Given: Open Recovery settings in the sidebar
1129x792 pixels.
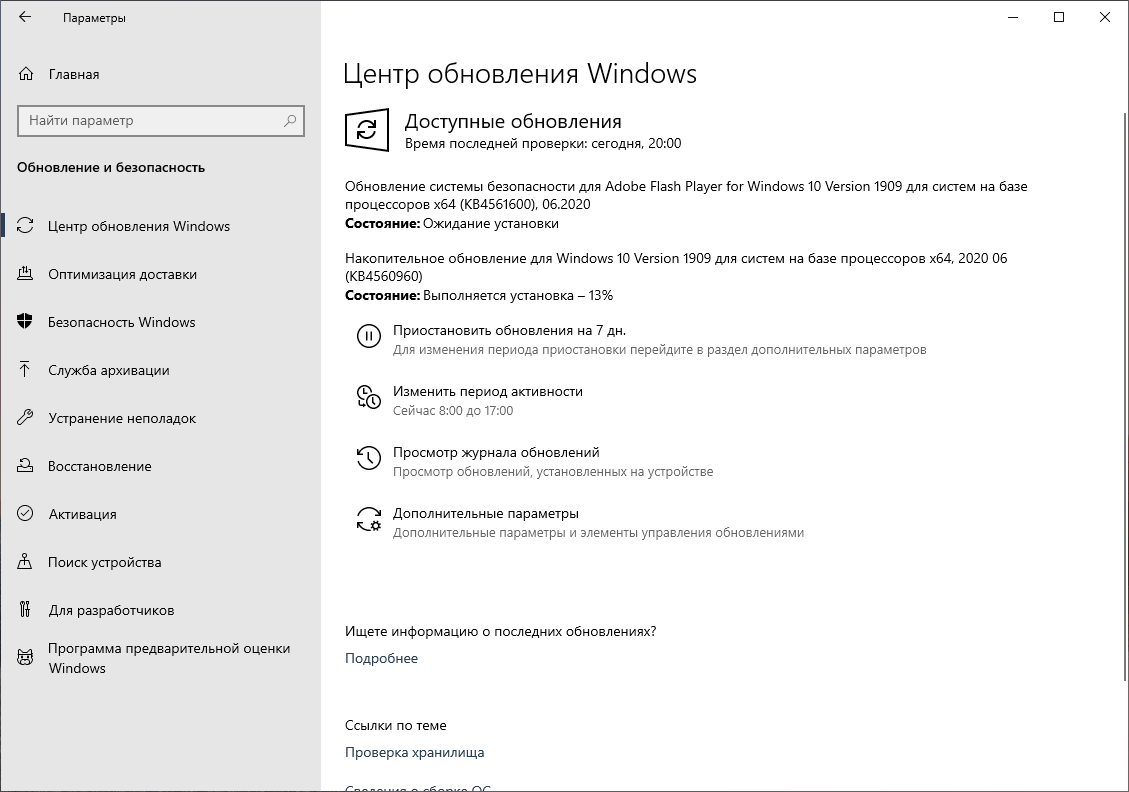Looking at the screenshot, I should 100,466.
